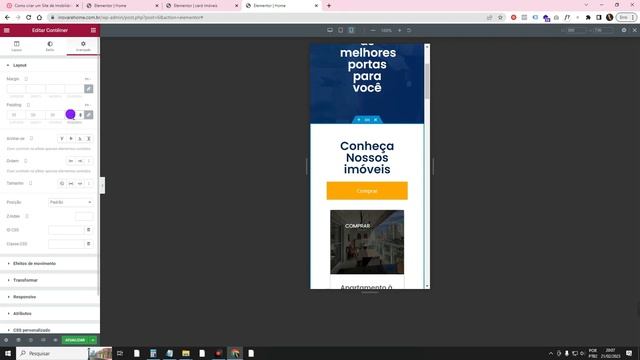The height and width of the screenshot is (360, 640).
Task: Open save options arrow next to ATUALIZAR
Action: coord(93,340)
